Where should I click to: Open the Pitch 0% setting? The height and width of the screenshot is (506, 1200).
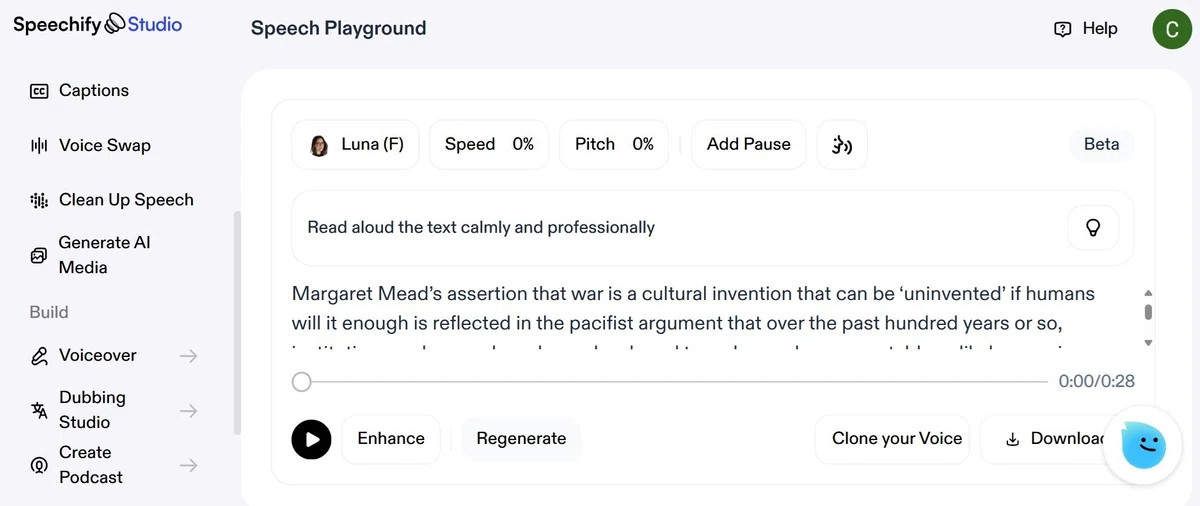click(614, 145)
